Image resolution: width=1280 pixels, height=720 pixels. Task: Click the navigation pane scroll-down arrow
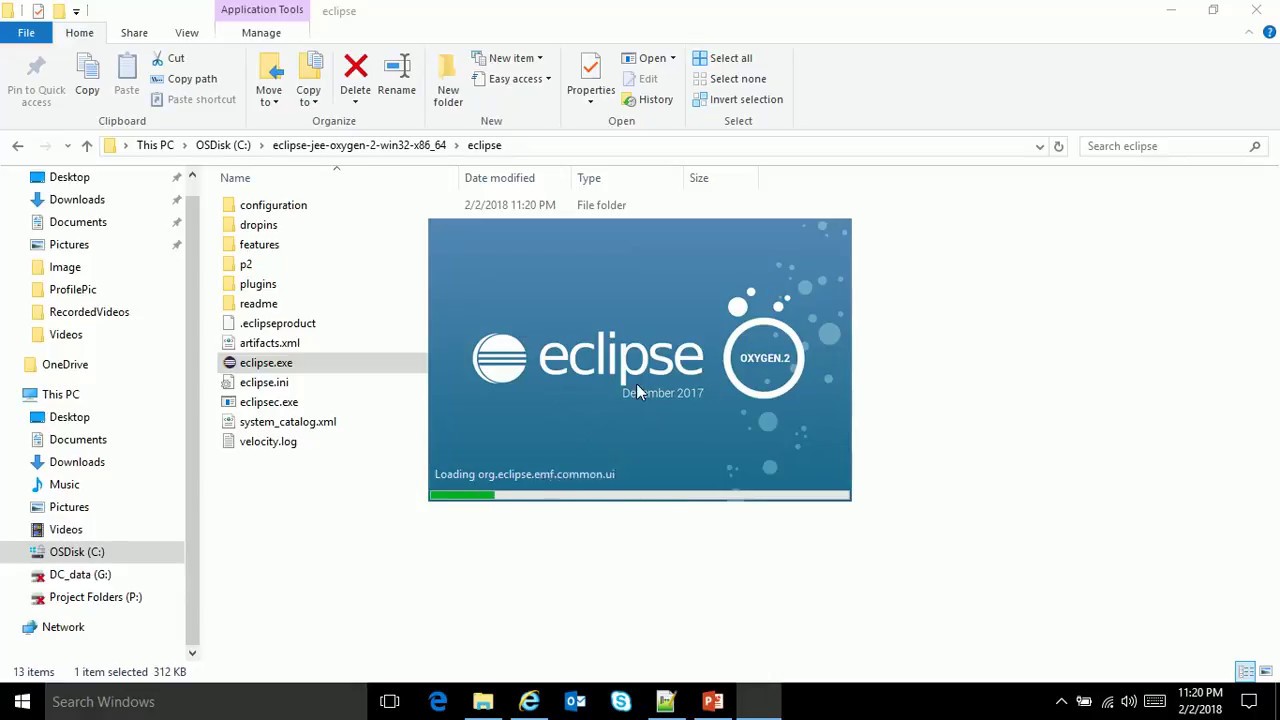pyautogui.click(x=192, y=653)
